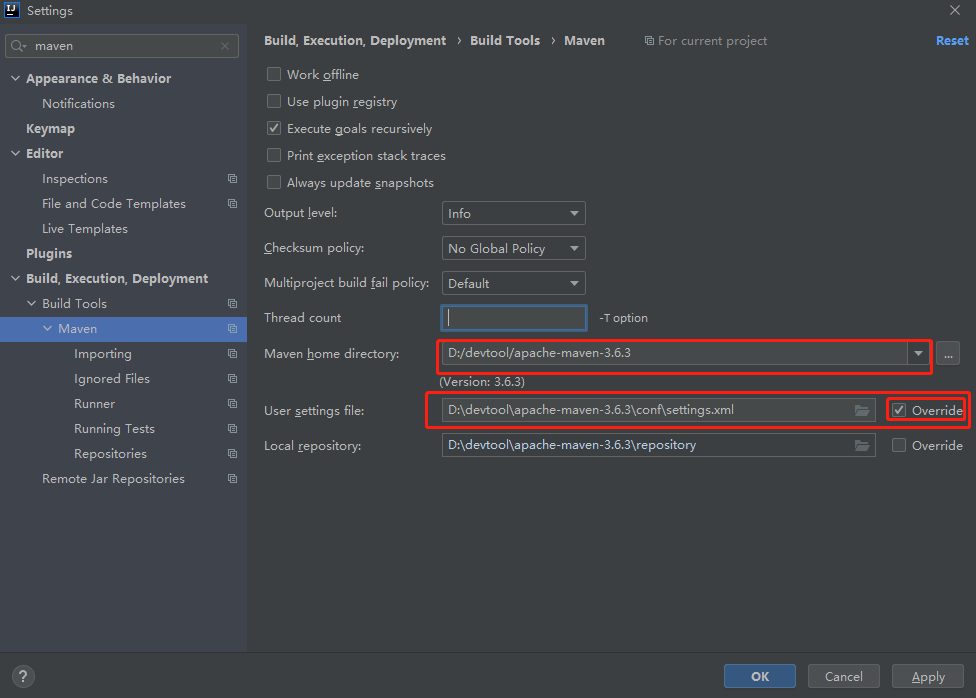The width and height of the screenshot is (976, 698).
Task: Clear the maven search field text
Action: coord(225,46)
